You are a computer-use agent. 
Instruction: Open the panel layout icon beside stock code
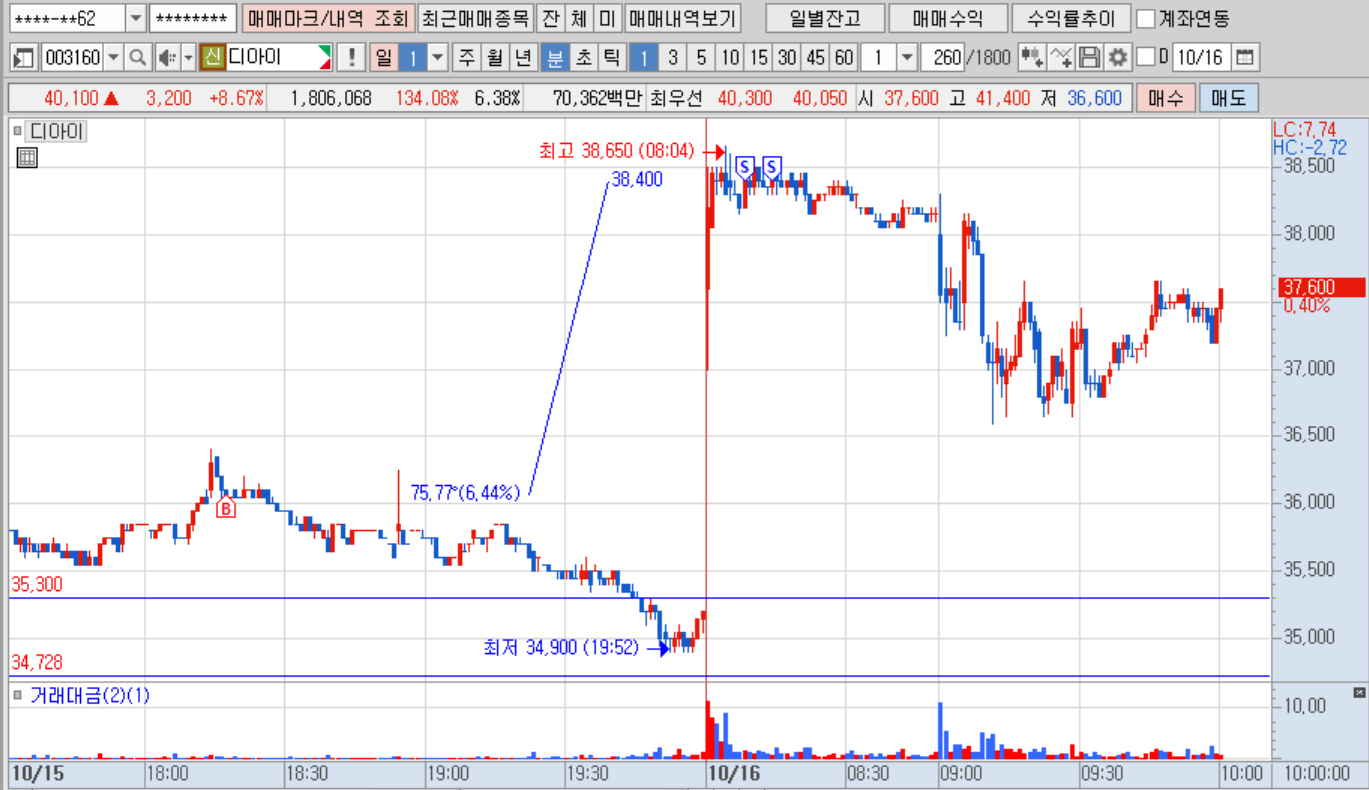tap(25, 57)
